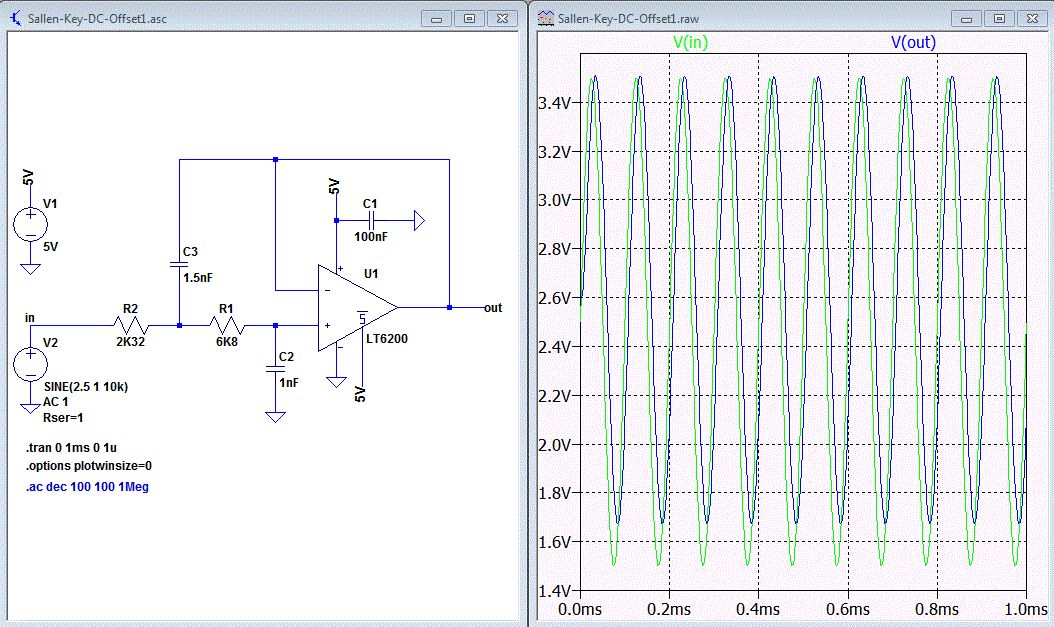1054x627 pixels.
Task: Maximize the Sallen-Key-DC-Offset1.raw window
Action: (x=999, y=19)
